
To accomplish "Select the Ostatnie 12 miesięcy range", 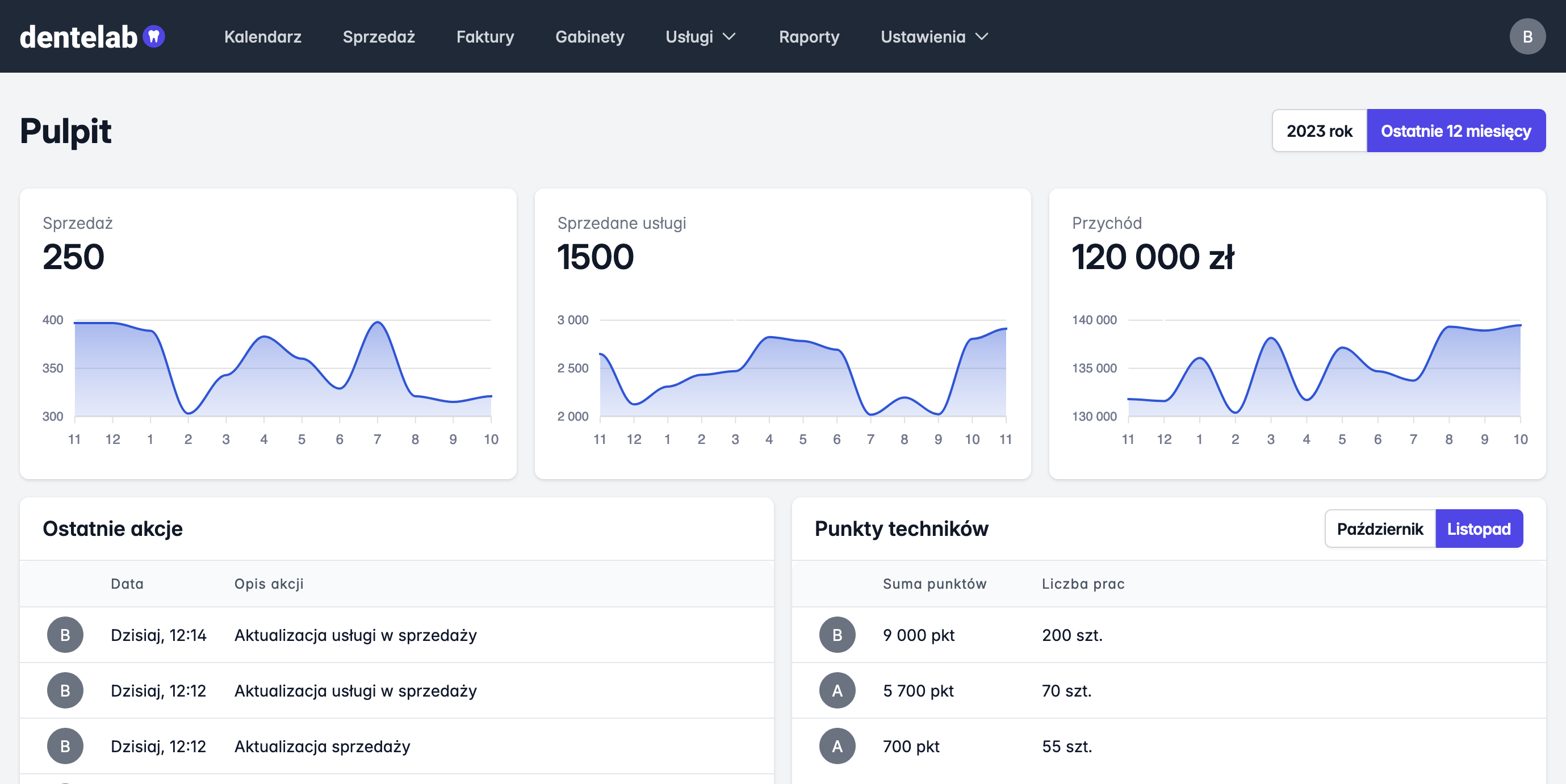I will pos(1456,131).
